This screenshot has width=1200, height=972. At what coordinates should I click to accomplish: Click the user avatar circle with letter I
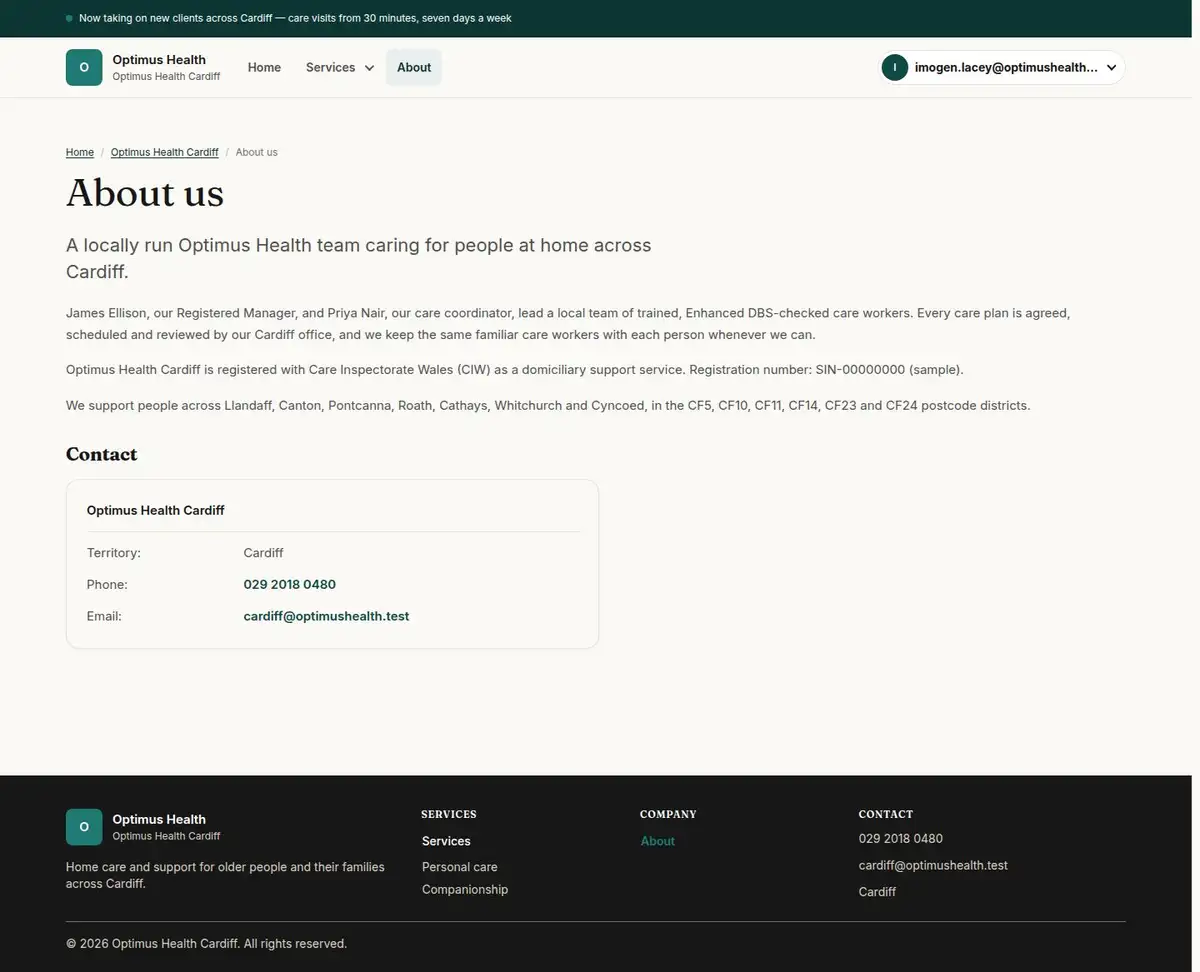click(894, 67)
